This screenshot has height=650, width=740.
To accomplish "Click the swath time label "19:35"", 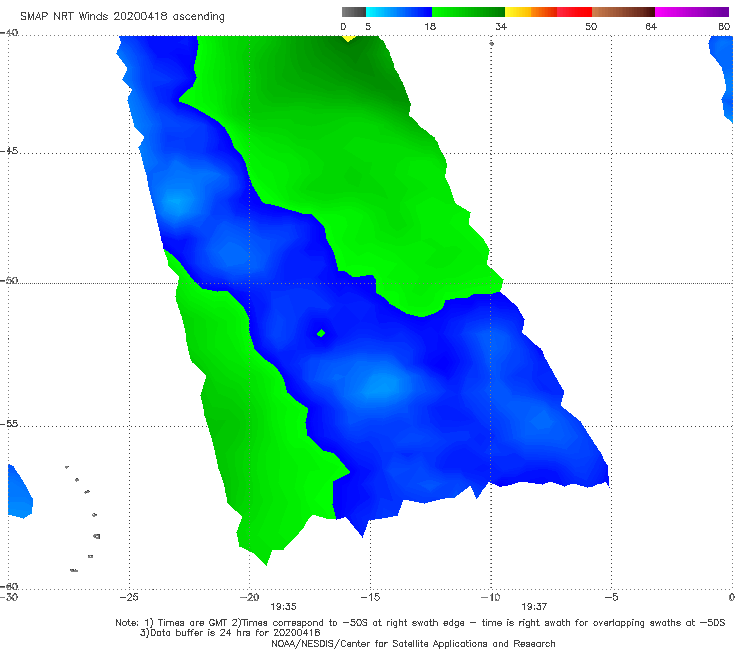I will pos(283,607).
